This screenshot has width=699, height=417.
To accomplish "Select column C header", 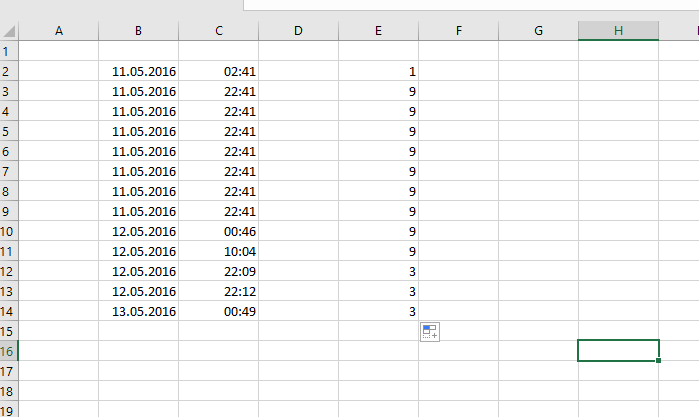I will click(x=218, y=31).
